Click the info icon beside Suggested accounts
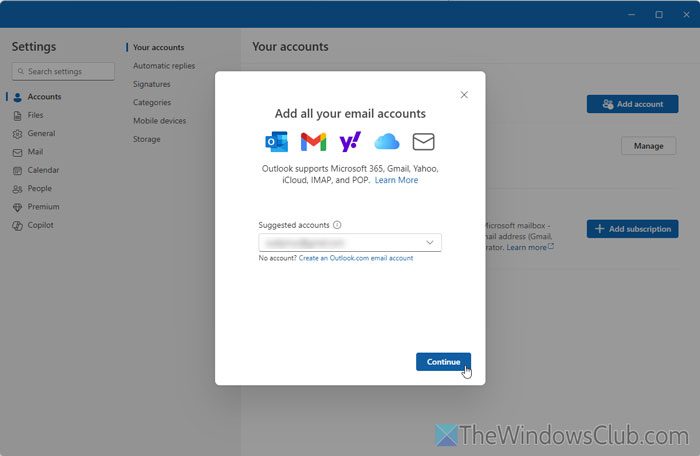The image size is (700, 456). click(x=337, y=225)
